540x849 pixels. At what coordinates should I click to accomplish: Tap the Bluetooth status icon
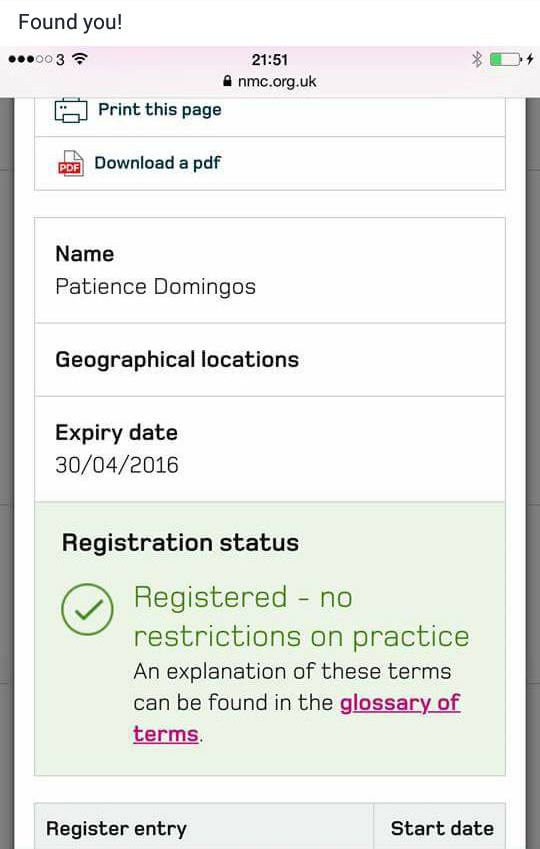(477, 59)
